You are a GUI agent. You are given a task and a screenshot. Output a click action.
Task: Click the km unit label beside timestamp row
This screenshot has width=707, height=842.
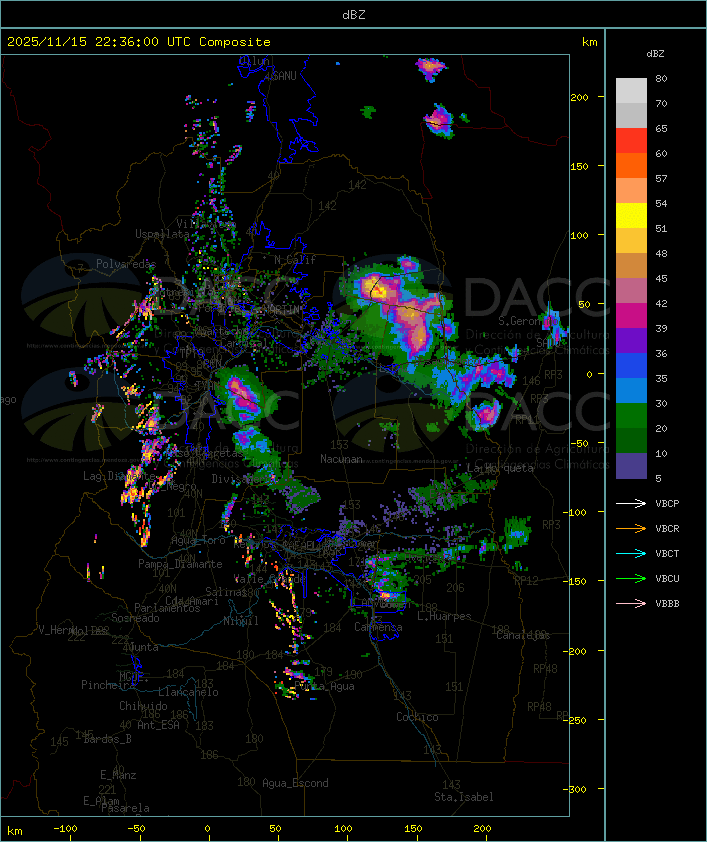589,42
